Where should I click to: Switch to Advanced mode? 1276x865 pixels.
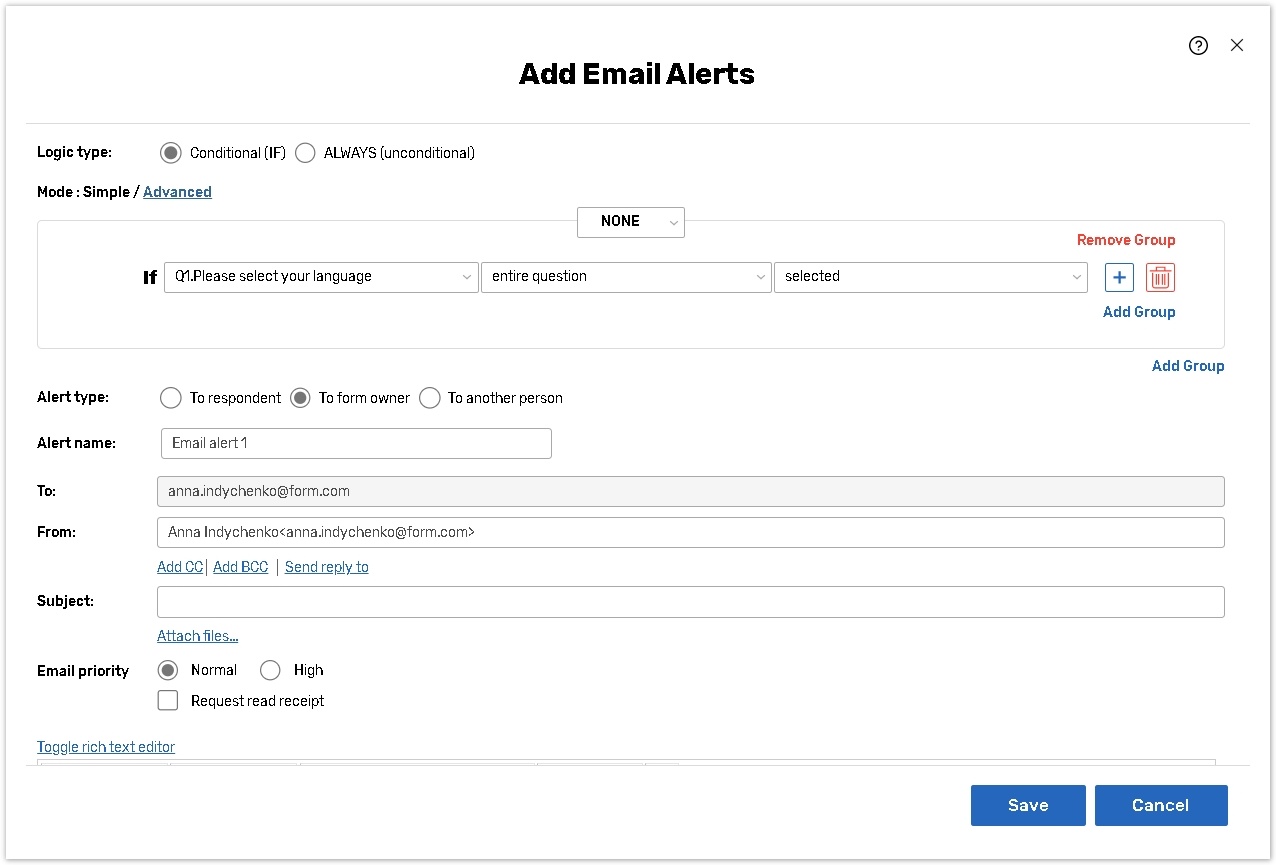coord(177,192)
